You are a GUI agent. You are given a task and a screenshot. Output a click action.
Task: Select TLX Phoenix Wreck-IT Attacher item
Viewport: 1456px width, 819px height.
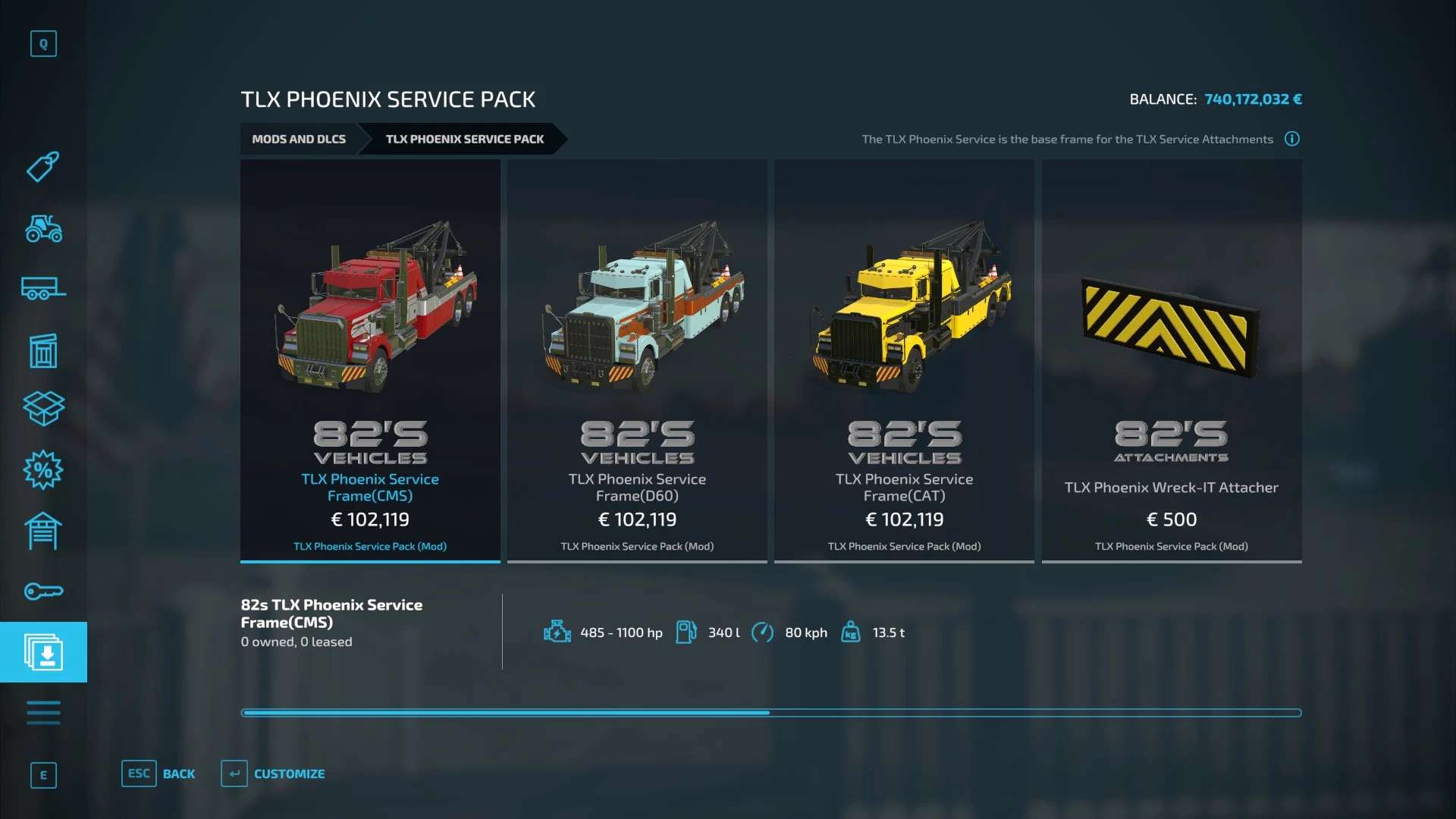(x=1171, y=361)
